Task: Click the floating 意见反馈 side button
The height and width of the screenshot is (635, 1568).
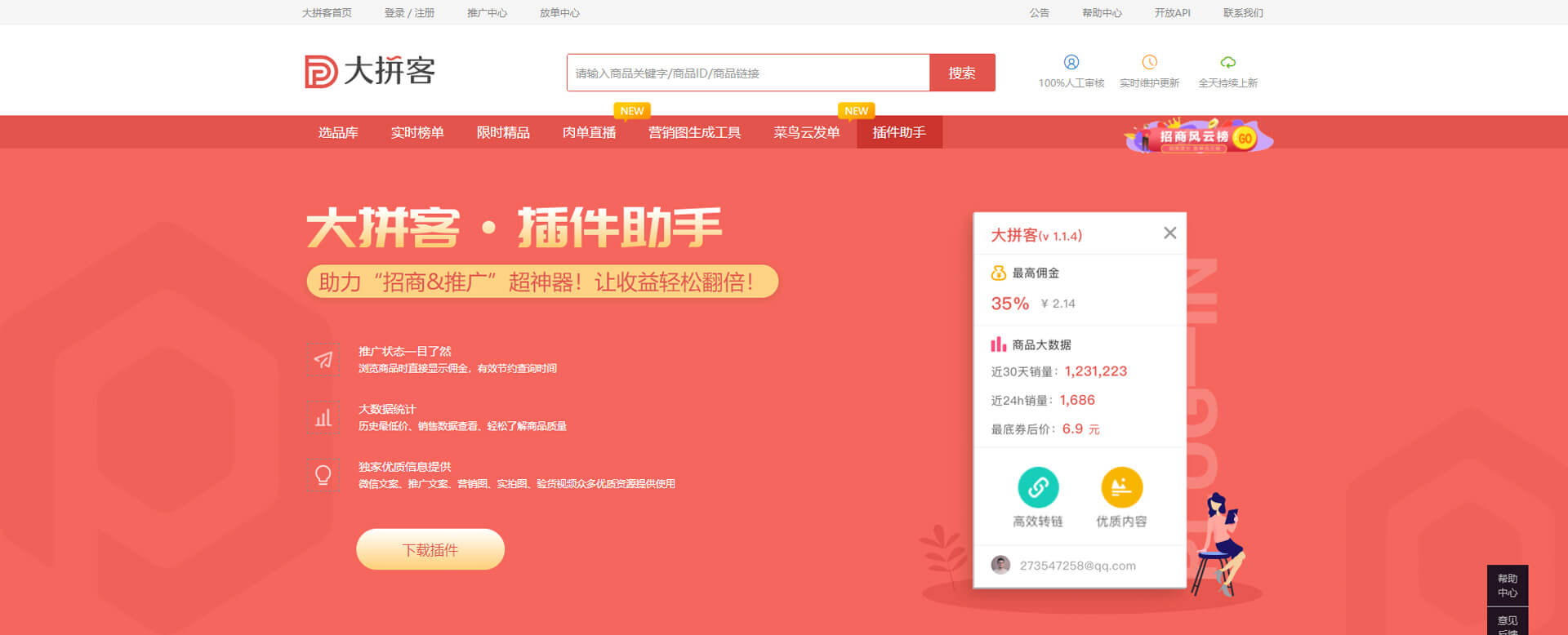Action: 1508,622
